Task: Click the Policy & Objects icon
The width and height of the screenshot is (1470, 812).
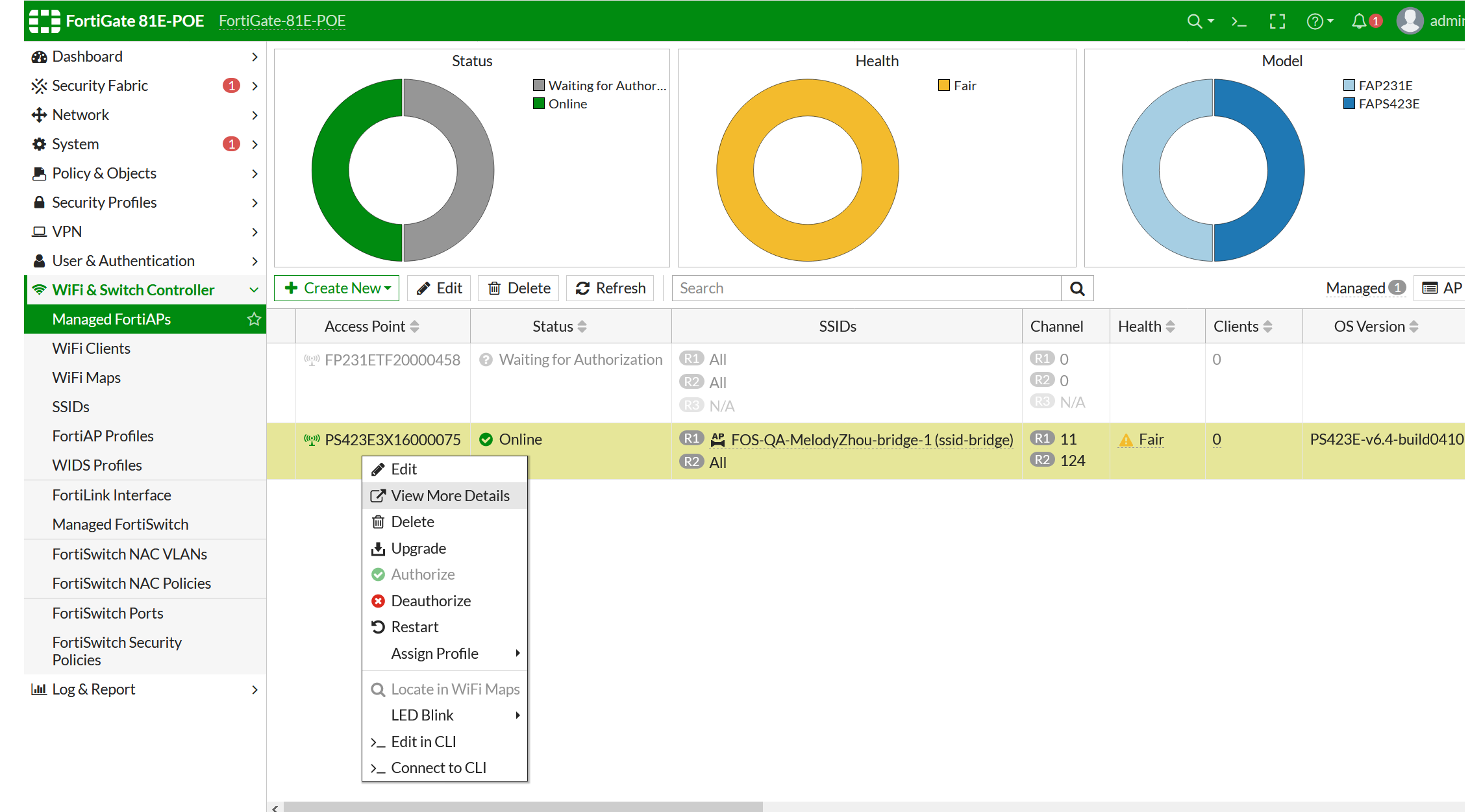Action: 39,173
